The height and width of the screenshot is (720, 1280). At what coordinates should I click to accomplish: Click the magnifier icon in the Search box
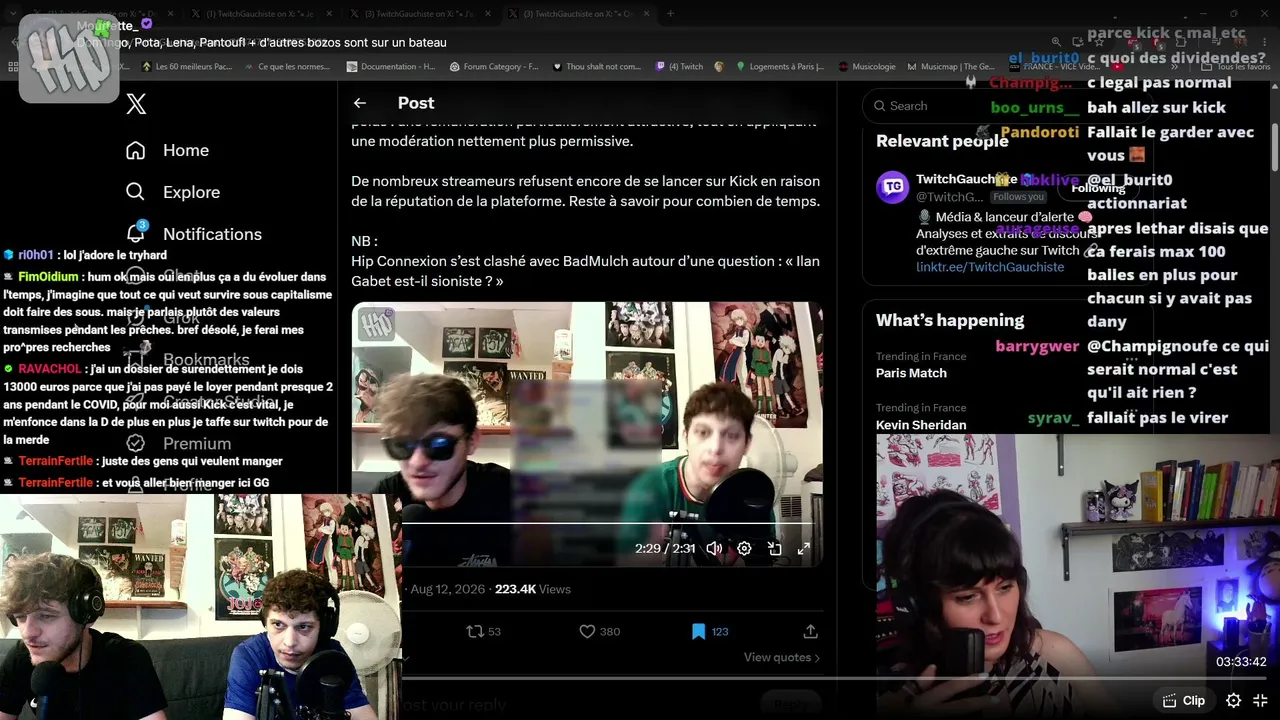coord(880,106)
